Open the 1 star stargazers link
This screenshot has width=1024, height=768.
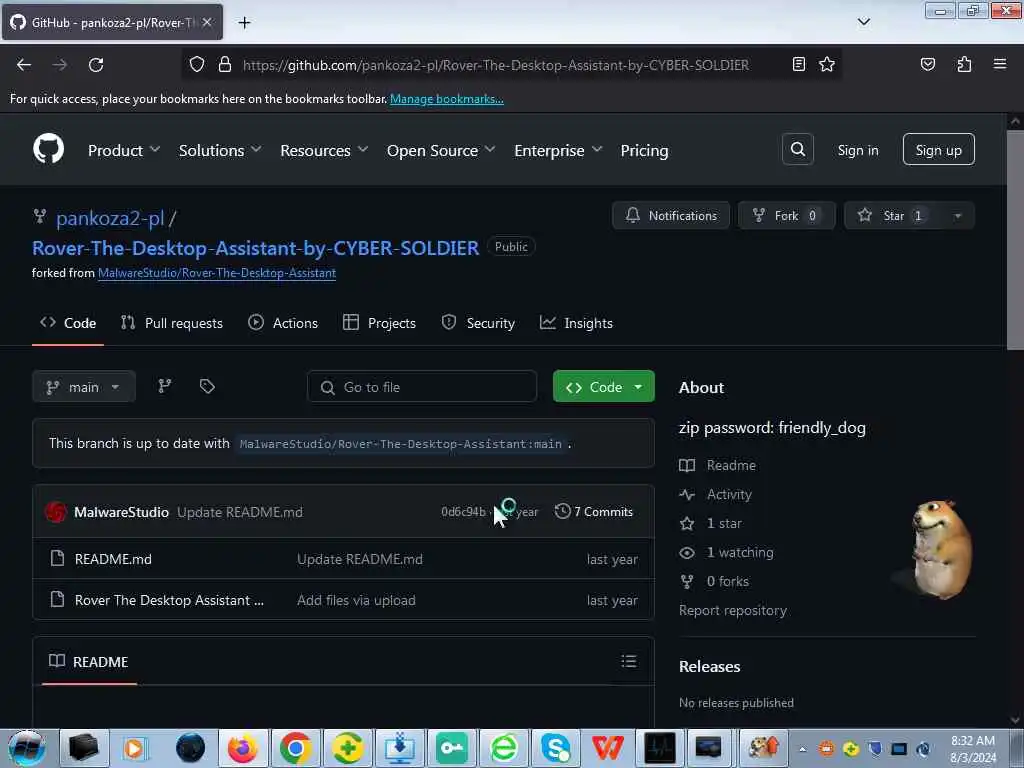click(711, 523)
